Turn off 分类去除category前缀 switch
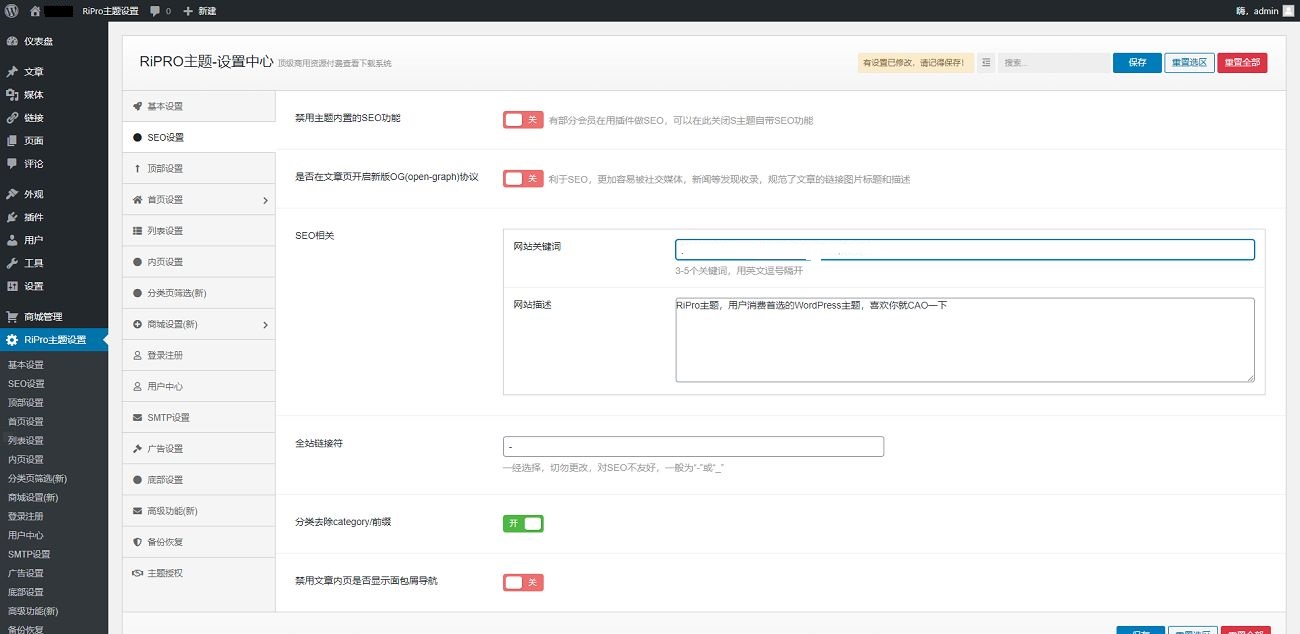 (x=523, y=523)
